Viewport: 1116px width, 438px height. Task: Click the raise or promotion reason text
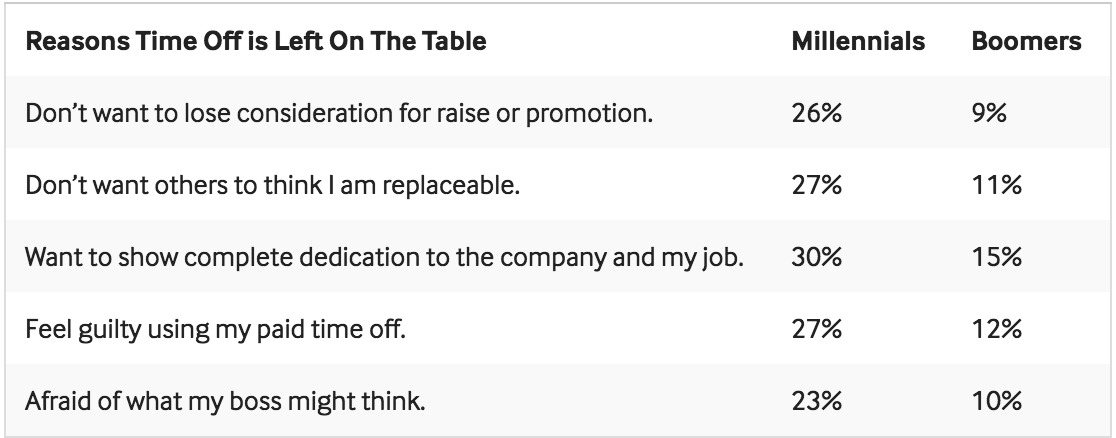pos(339,113)
